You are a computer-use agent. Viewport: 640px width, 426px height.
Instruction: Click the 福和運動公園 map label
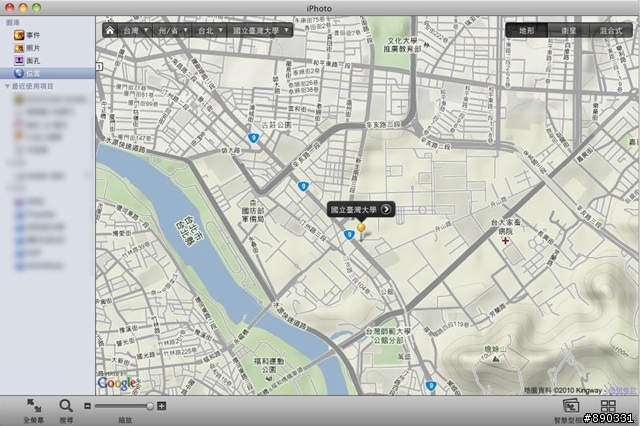[x=269, y=365]
